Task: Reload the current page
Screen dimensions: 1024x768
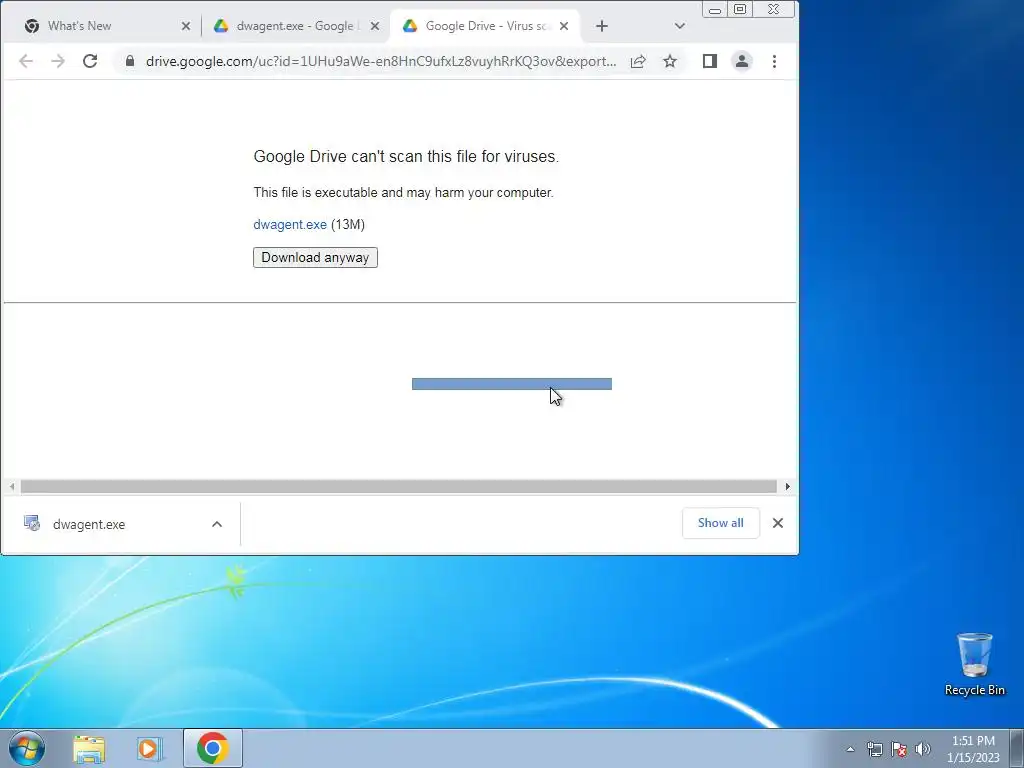Action: (x=90, y=61)
